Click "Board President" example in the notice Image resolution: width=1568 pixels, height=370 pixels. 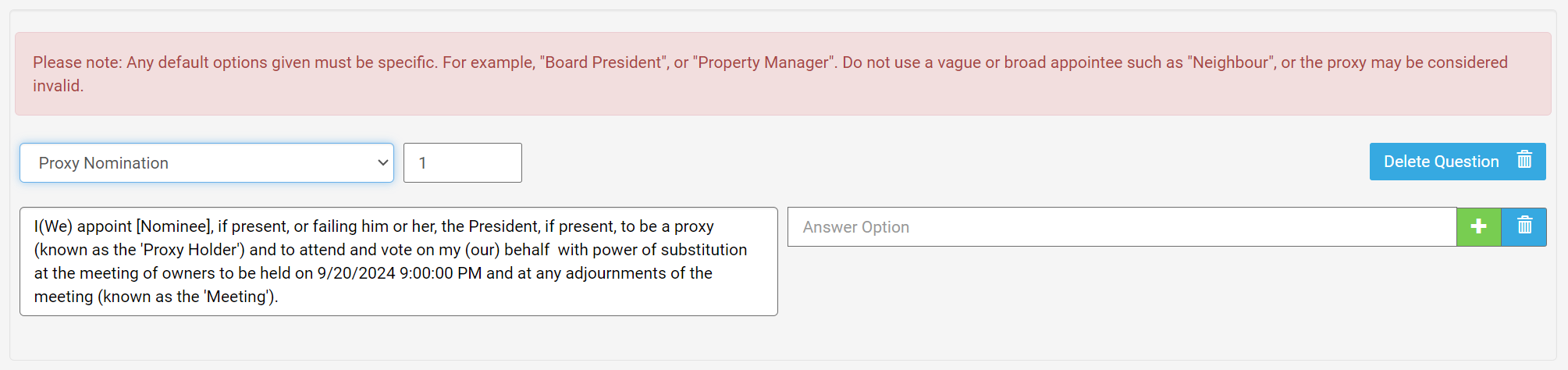603,62
